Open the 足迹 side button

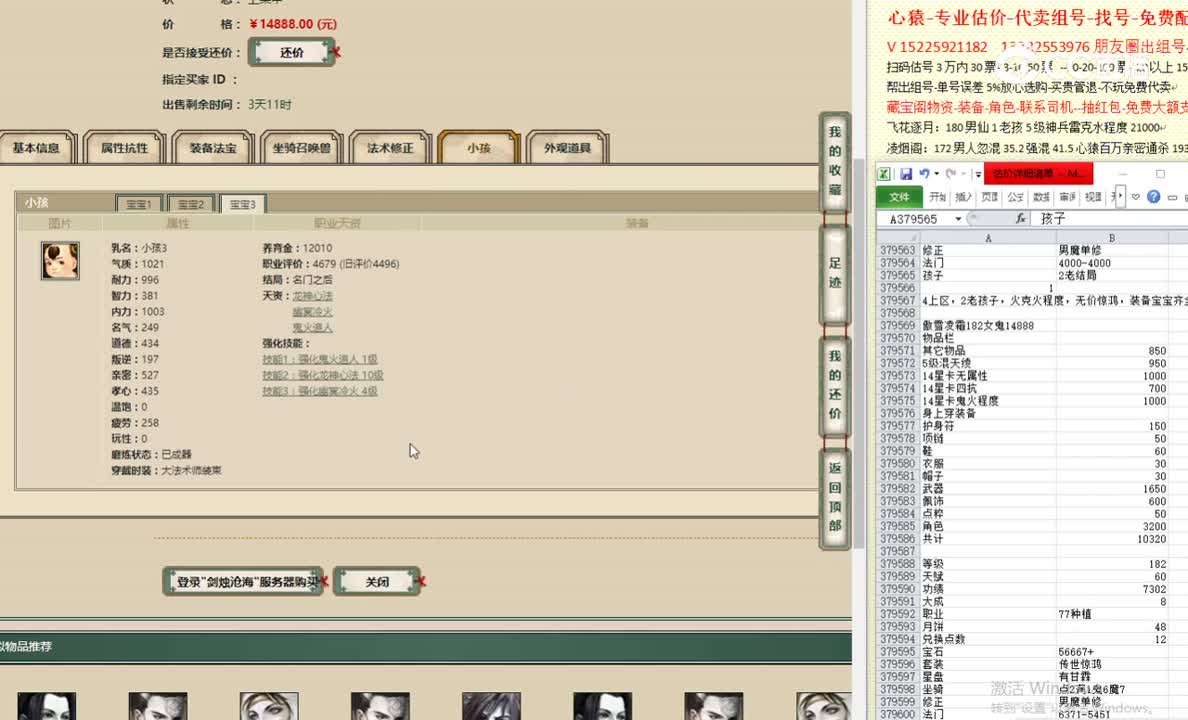pyautogui.click(x=835, y=274)
